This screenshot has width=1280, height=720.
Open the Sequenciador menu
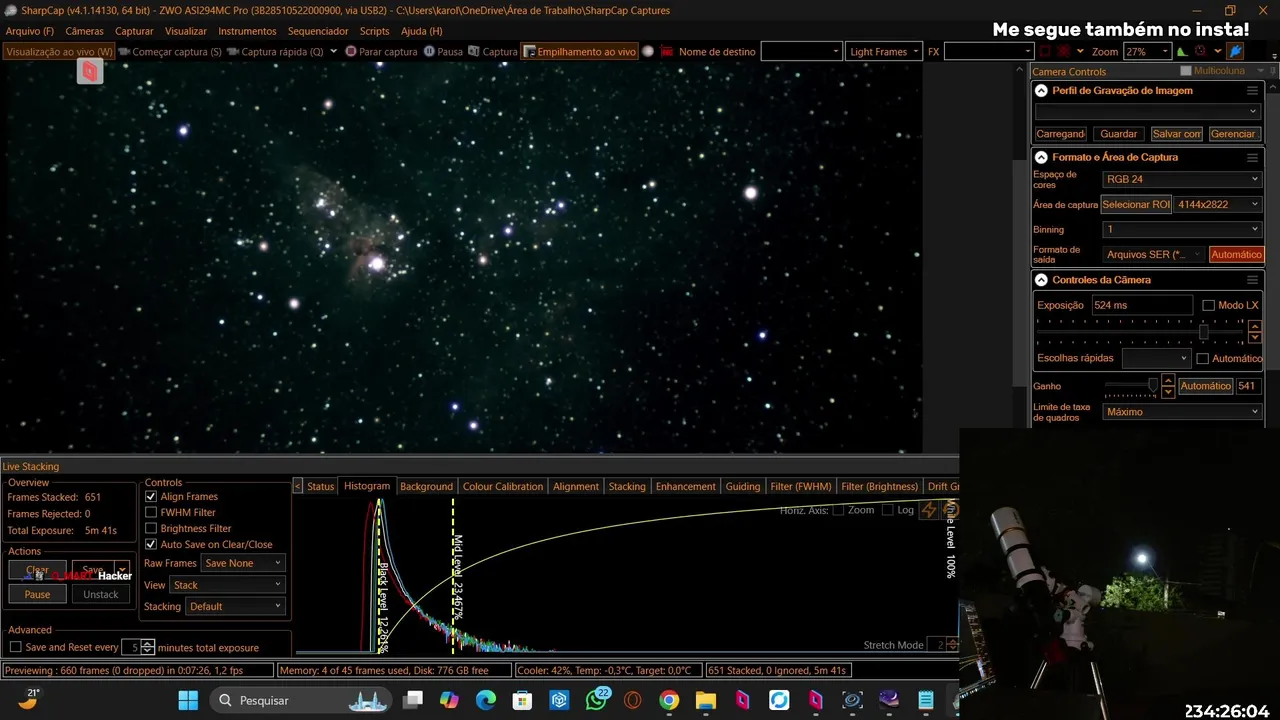point(318,31)
